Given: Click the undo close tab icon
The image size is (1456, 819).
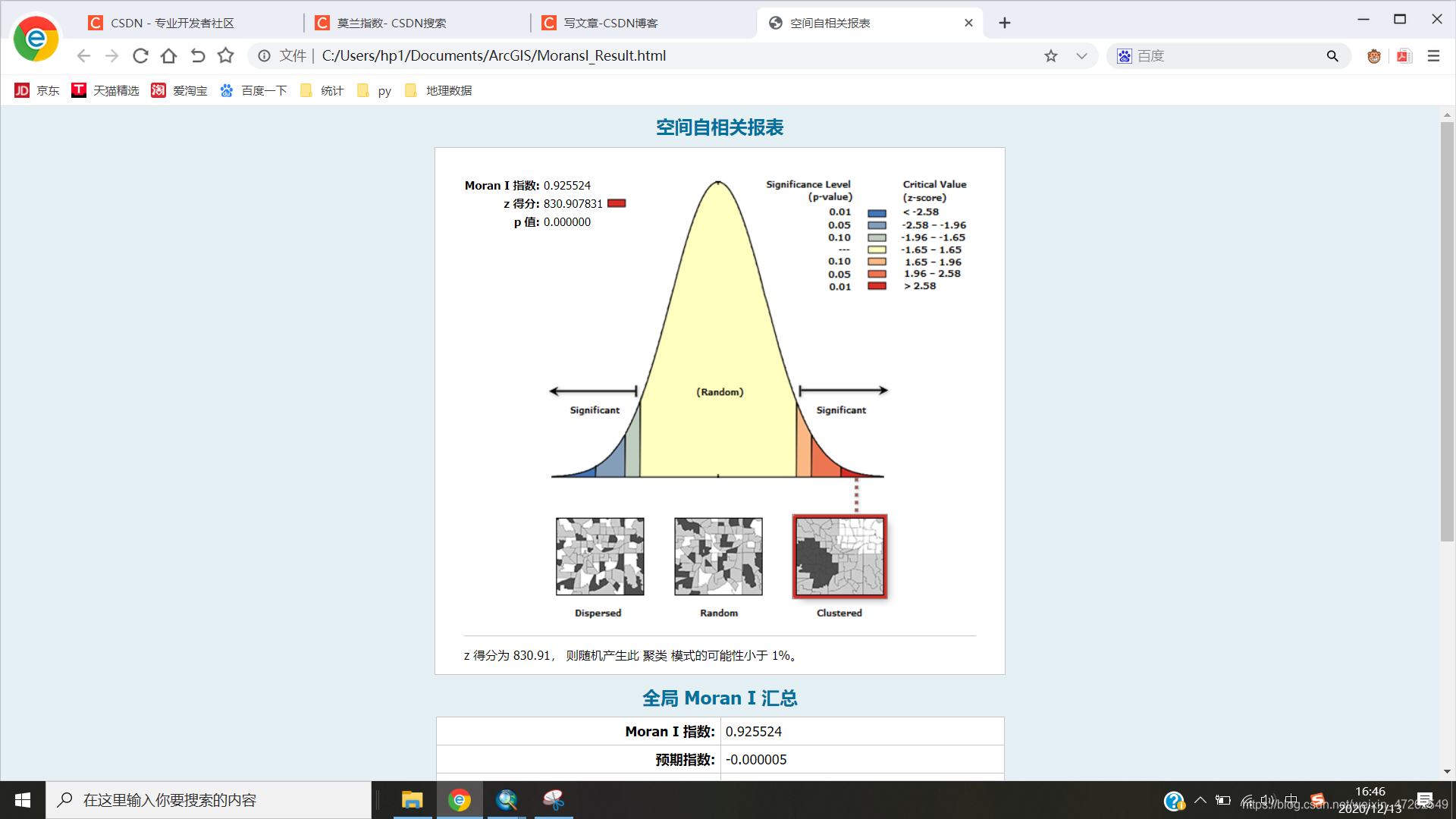Looking at the screenshot, I should coord(197,55).
